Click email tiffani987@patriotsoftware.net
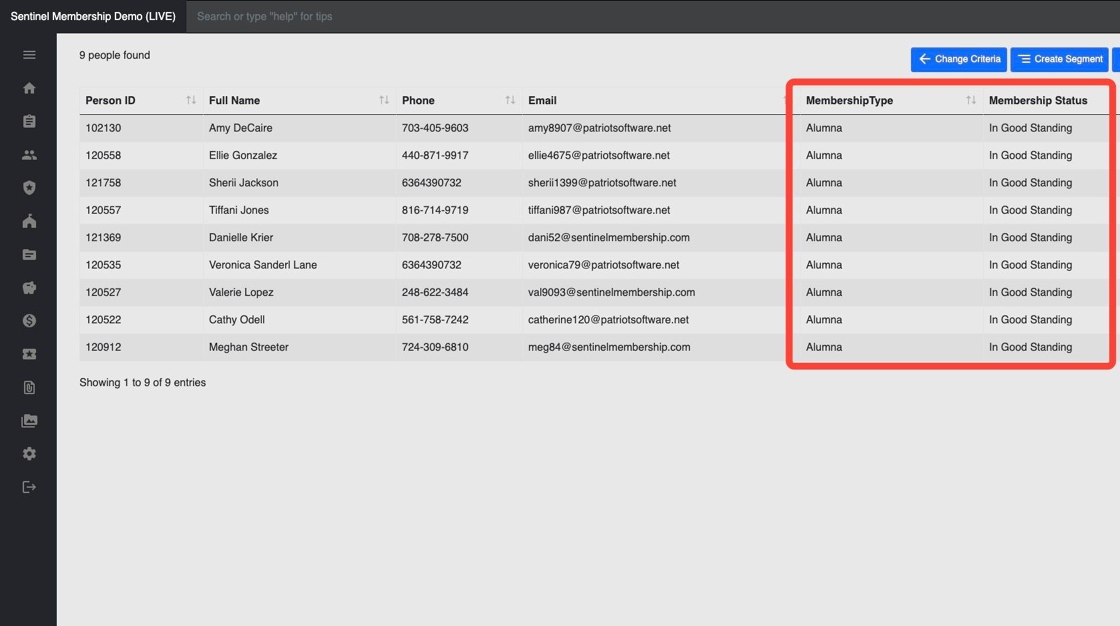This screenshot has height=626, width=1120. 599,210
